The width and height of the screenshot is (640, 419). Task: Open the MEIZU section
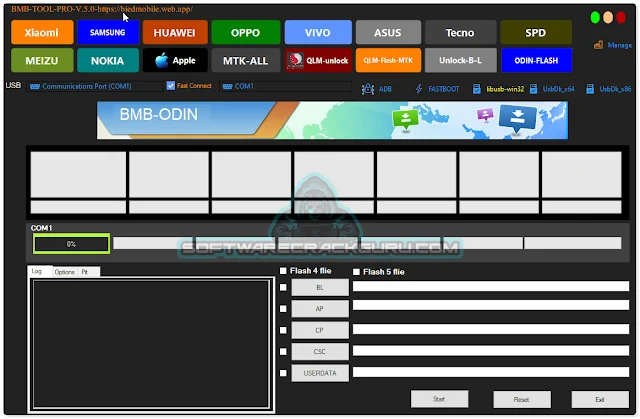pos(42,60)
